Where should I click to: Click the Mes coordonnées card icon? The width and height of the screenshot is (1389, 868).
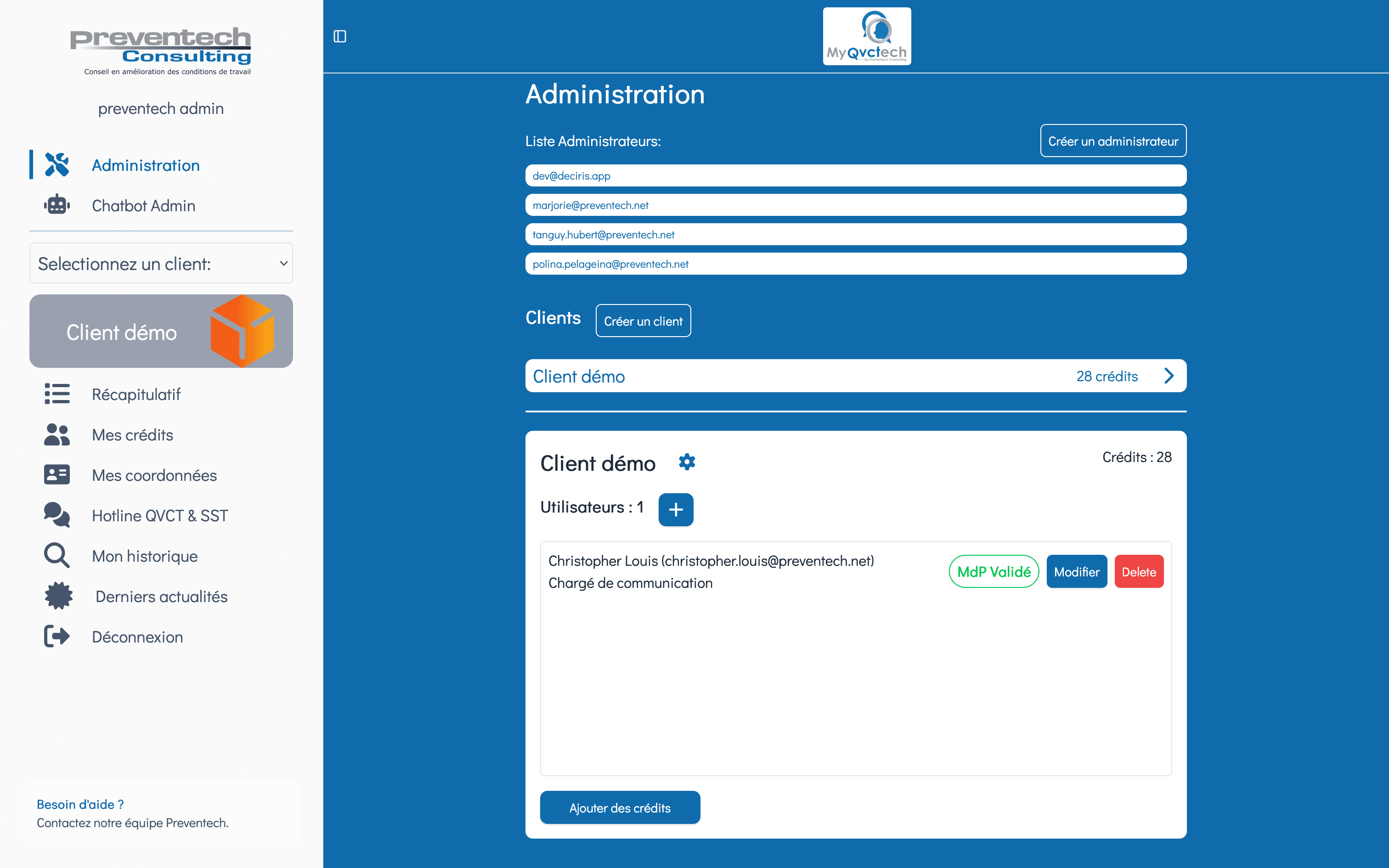click(x=57, y=475)
